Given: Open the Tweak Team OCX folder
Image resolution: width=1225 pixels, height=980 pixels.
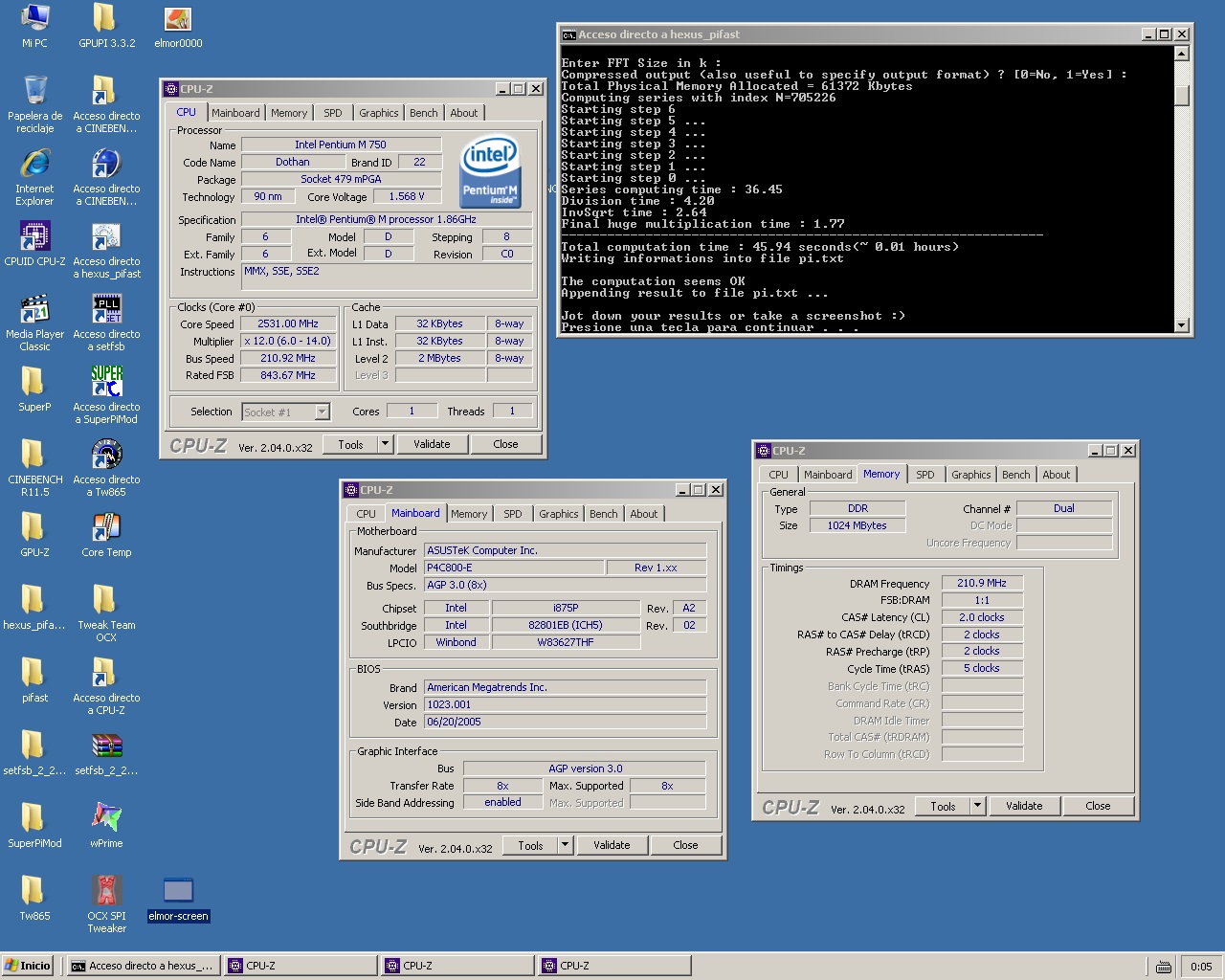Looking at the screenshot, I should tap(106, 613).
